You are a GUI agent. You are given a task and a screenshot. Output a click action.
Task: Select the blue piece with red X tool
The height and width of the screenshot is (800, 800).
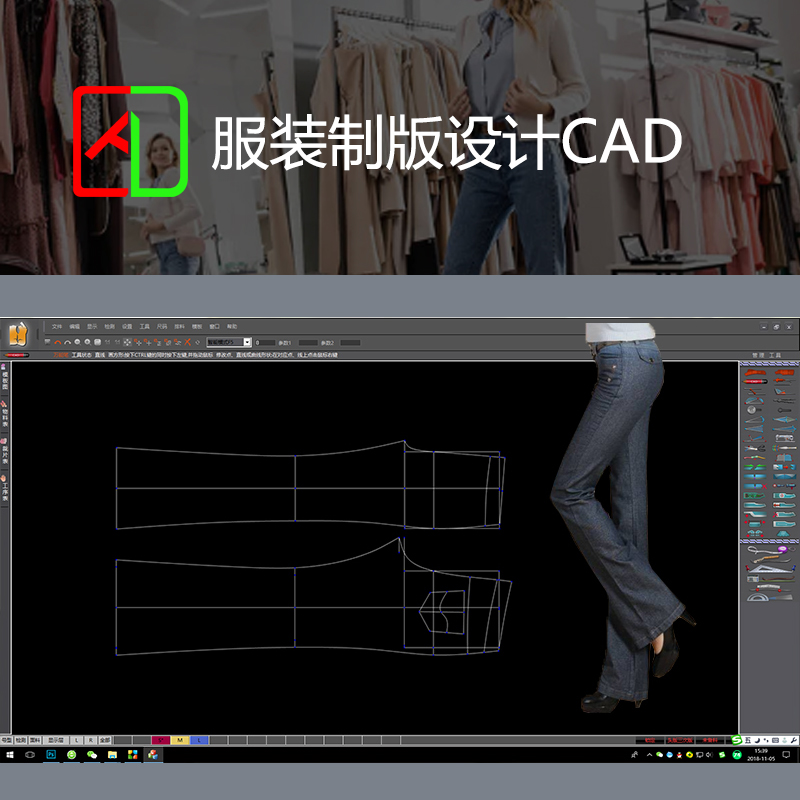point(755,486)
